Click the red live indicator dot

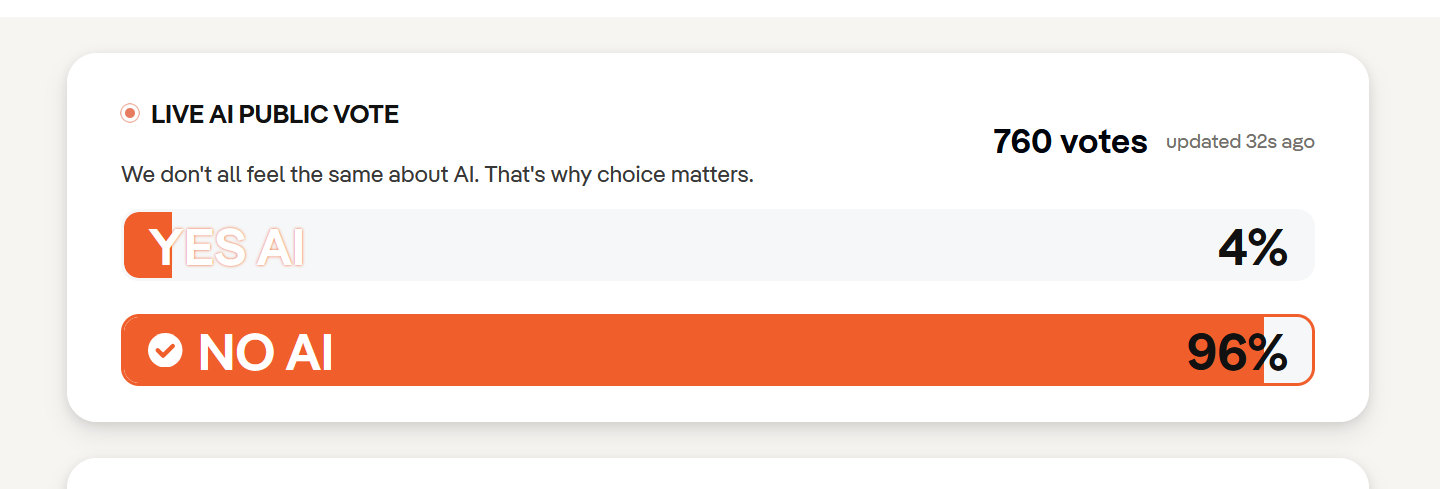pyautogui.click(x=129, y=114)
